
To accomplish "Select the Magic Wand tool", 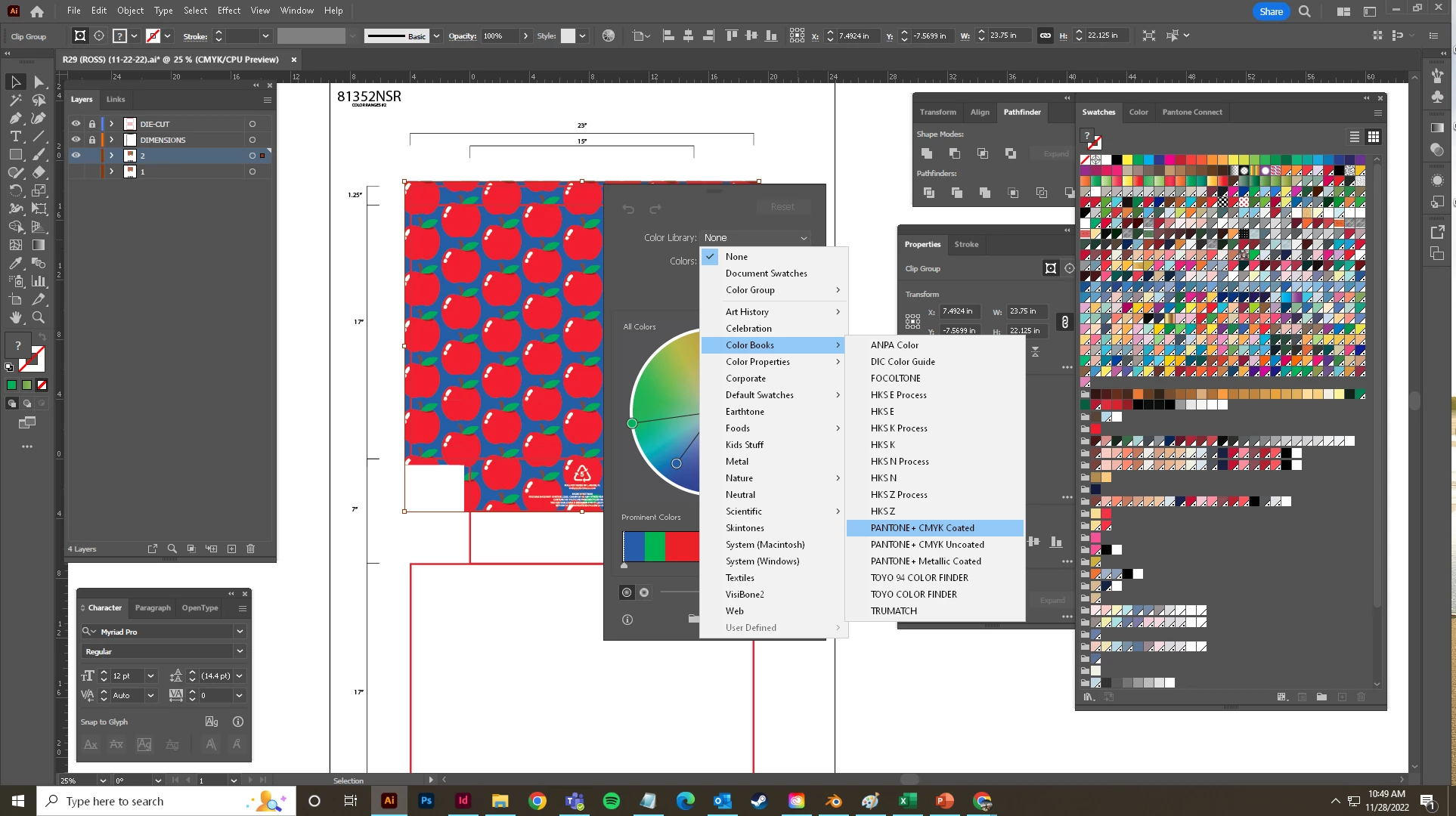I will [x=15, y=100].
